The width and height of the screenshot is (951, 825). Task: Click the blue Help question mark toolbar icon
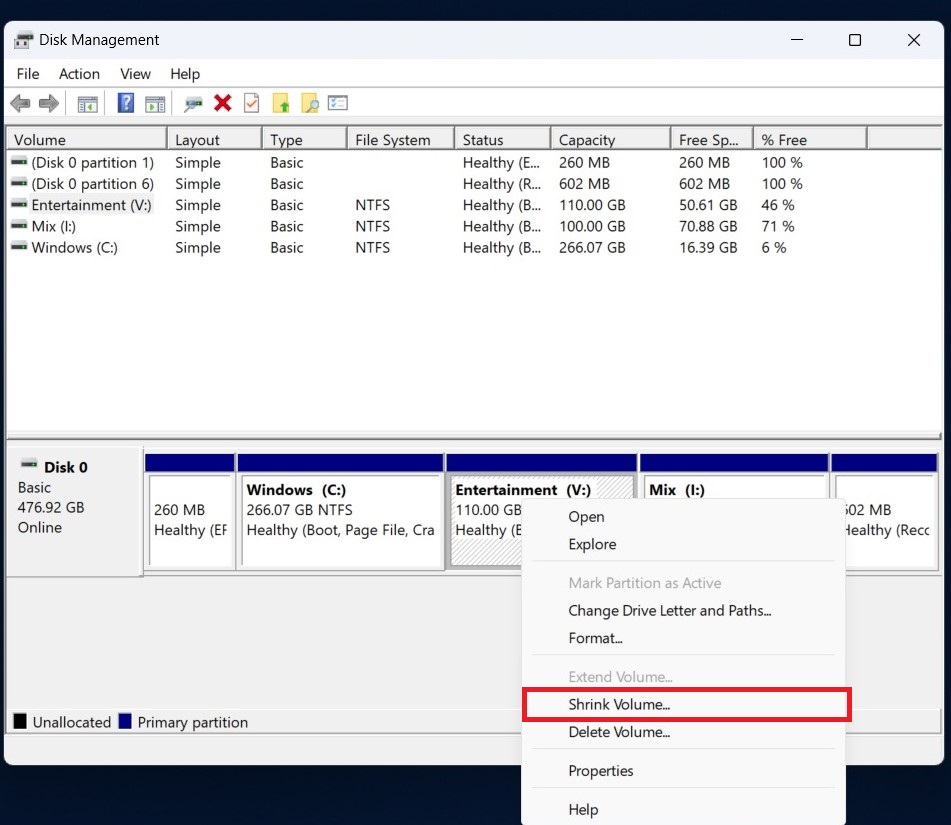point(126,103)
